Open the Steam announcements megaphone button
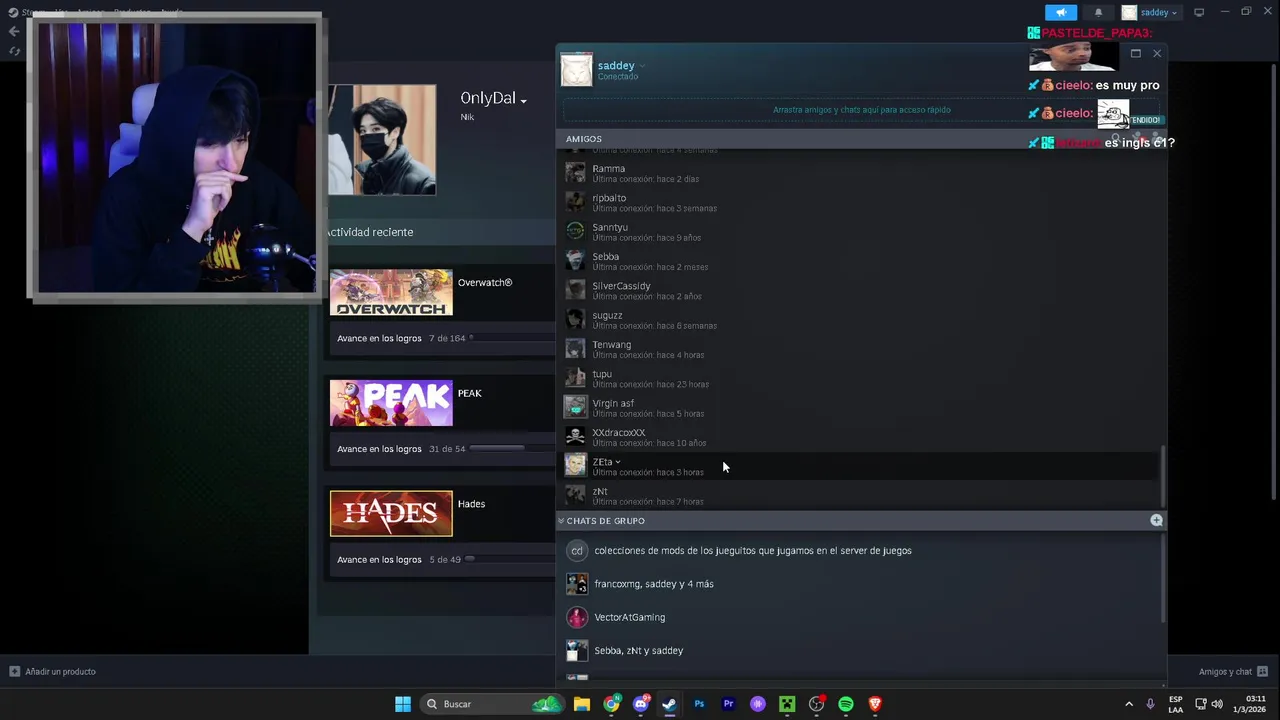 tap(1061, 12)
